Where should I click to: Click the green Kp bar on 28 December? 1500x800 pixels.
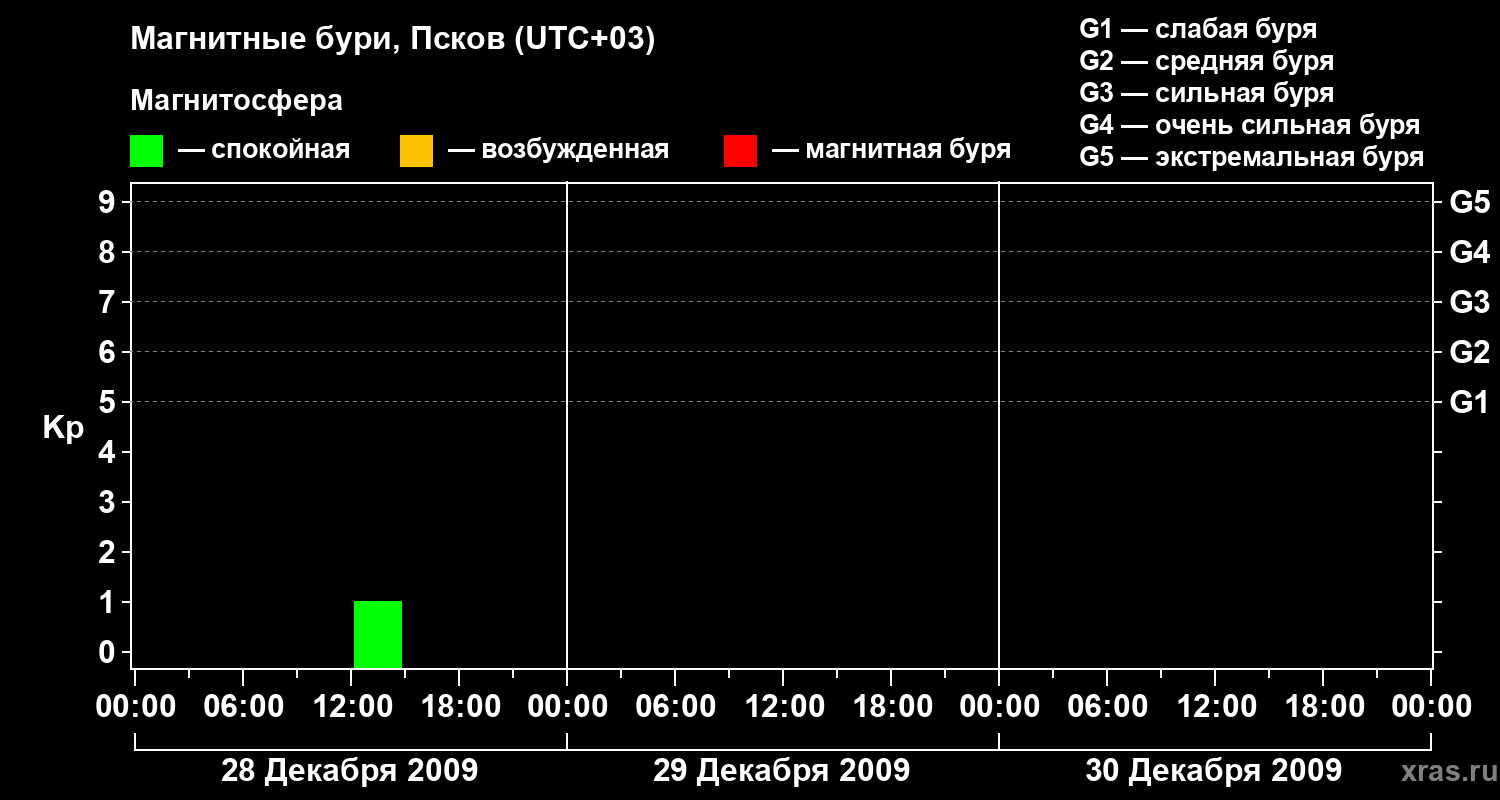tap(378, 634)
